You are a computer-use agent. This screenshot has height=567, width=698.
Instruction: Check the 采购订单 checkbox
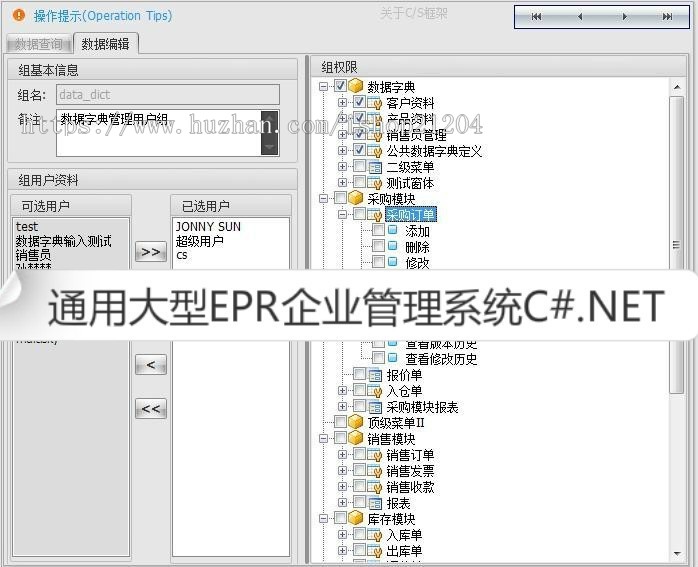click(x=359, y=214)
